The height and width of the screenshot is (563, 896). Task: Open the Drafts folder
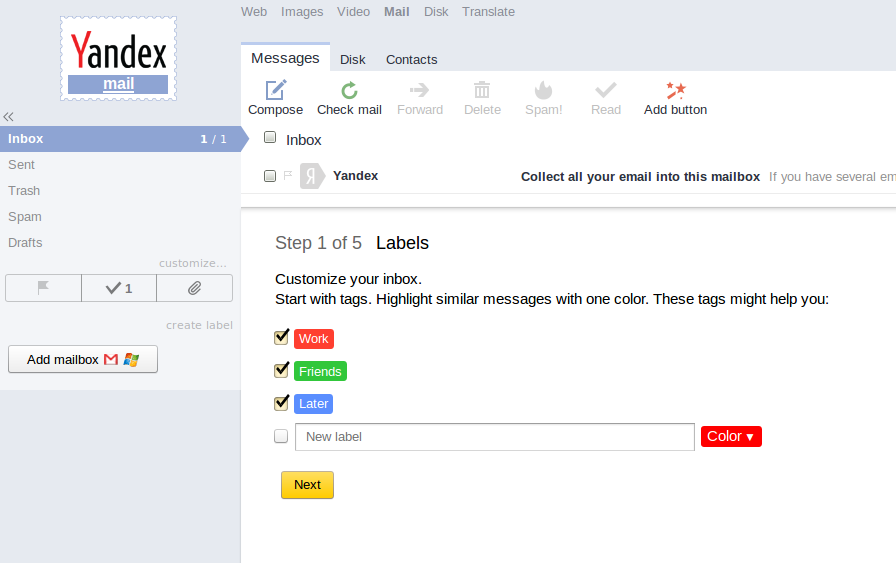(x=25, y=242)
